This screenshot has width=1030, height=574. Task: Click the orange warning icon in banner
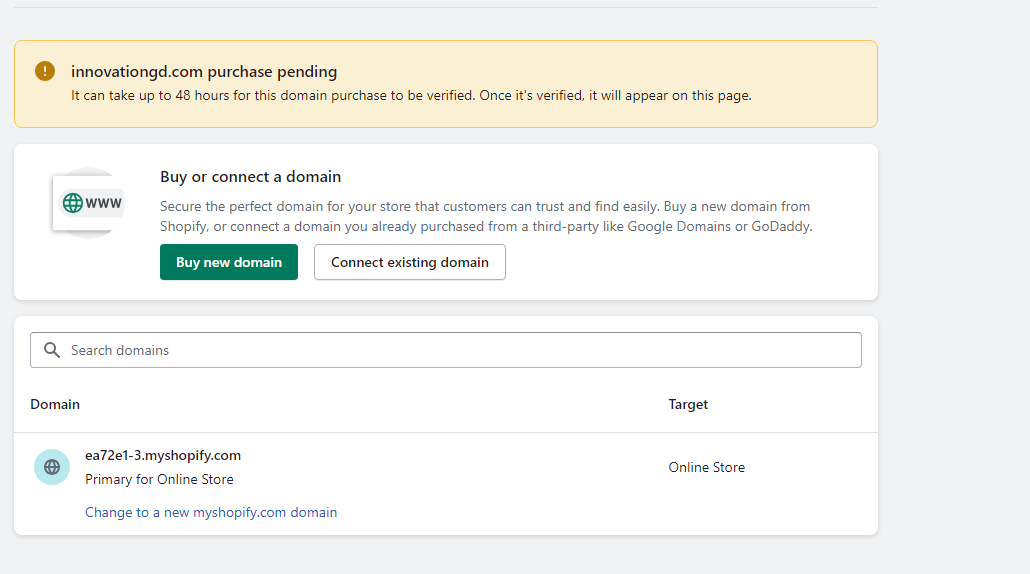pos(45,71)
